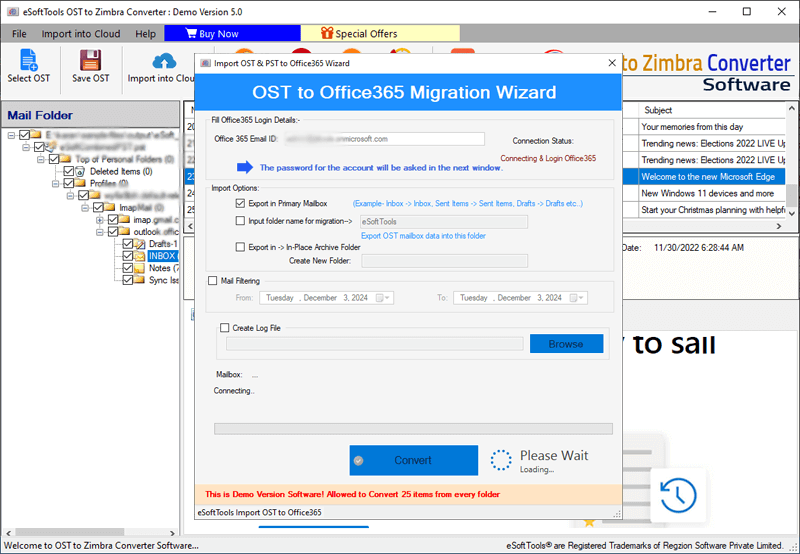Image resolution: width=800 pixels, height=554 pixels.
Task: Select the Deleted Items (0) tree folder
Action: 121,171
